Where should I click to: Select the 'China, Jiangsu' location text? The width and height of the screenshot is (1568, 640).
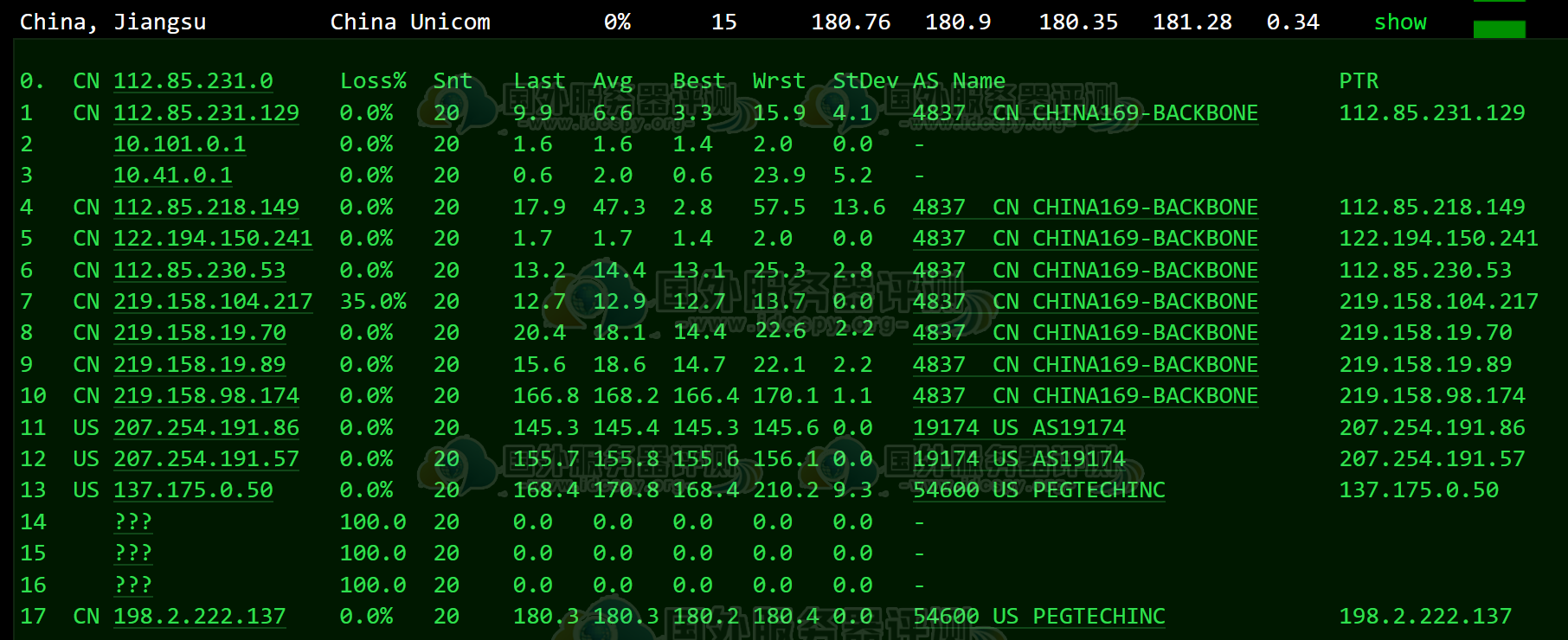coord(113,22)
